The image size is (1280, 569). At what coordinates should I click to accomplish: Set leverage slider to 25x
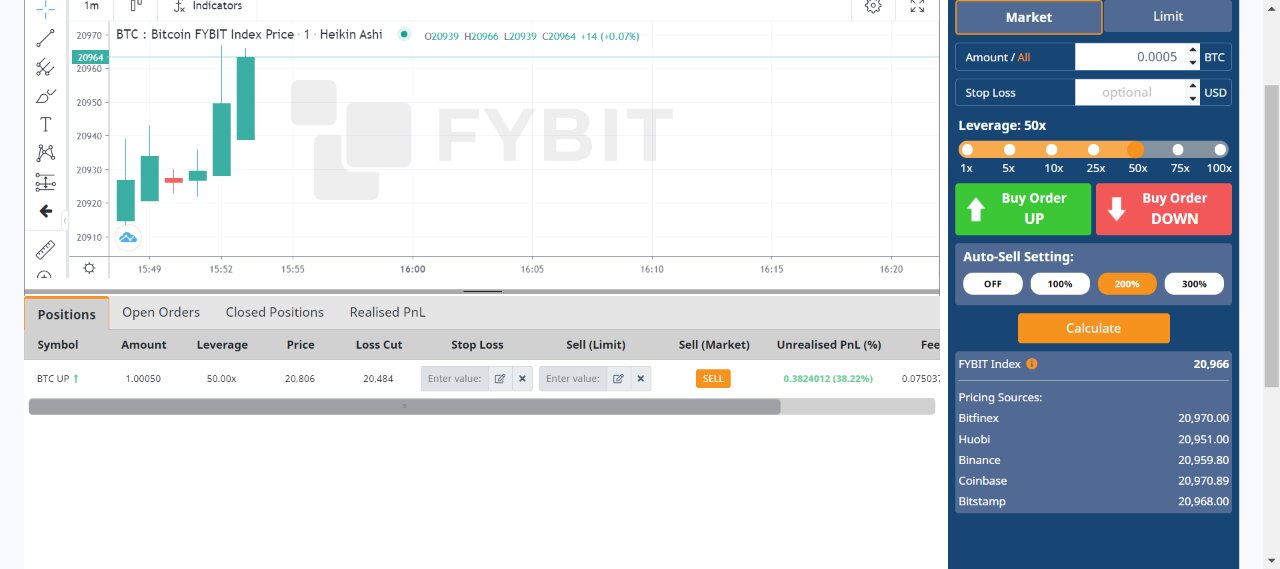(x=1095, y=149)
